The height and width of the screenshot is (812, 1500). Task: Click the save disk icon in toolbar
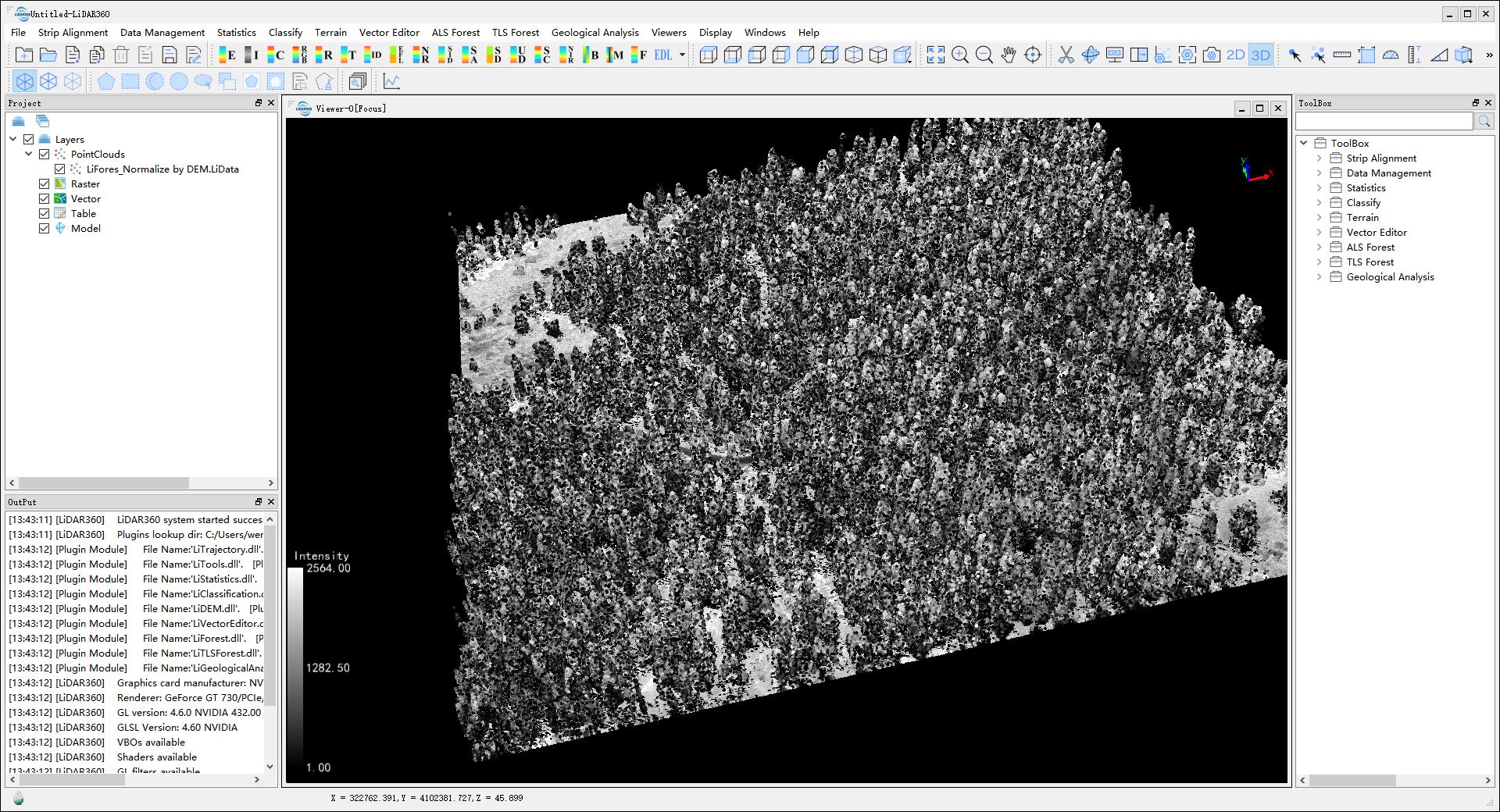[170, 55]
